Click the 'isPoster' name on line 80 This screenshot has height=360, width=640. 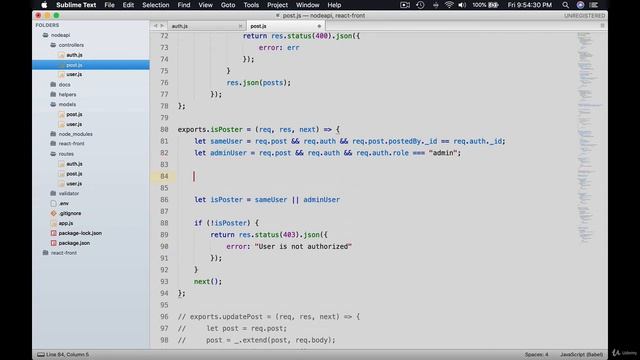pyautogui.click(x=226, y=129)
